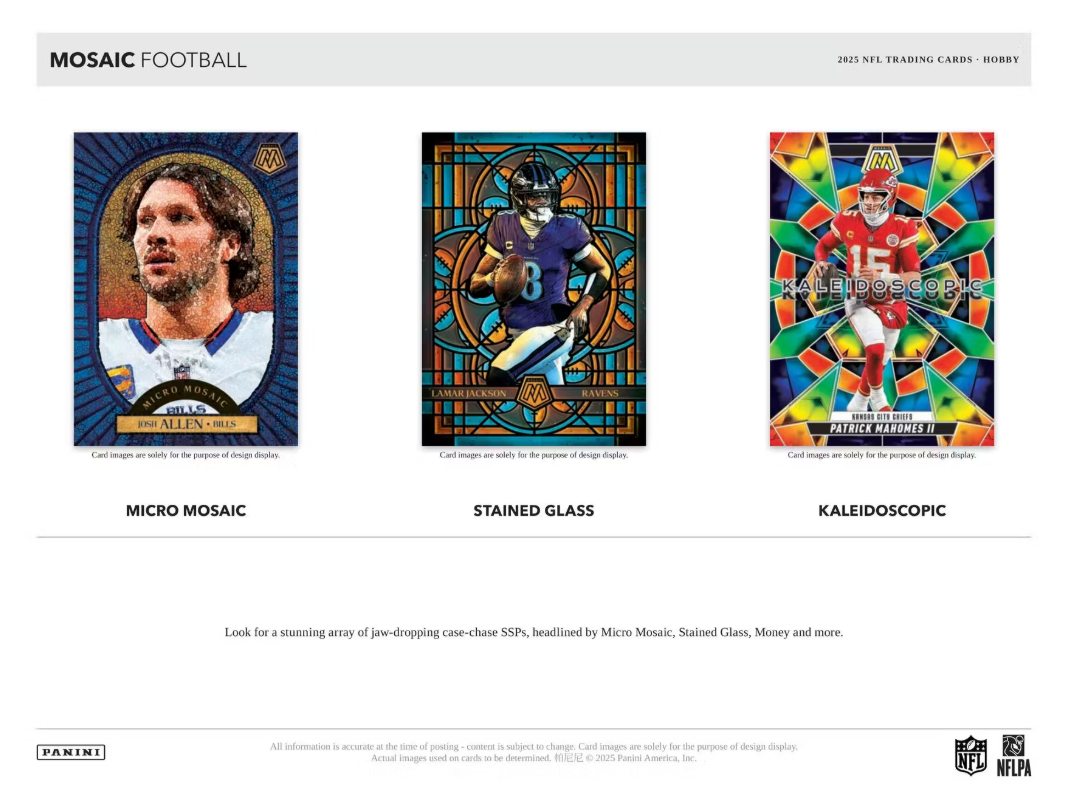Click the 2025 NFL Trading Cards Hobby text

point(928,60)
